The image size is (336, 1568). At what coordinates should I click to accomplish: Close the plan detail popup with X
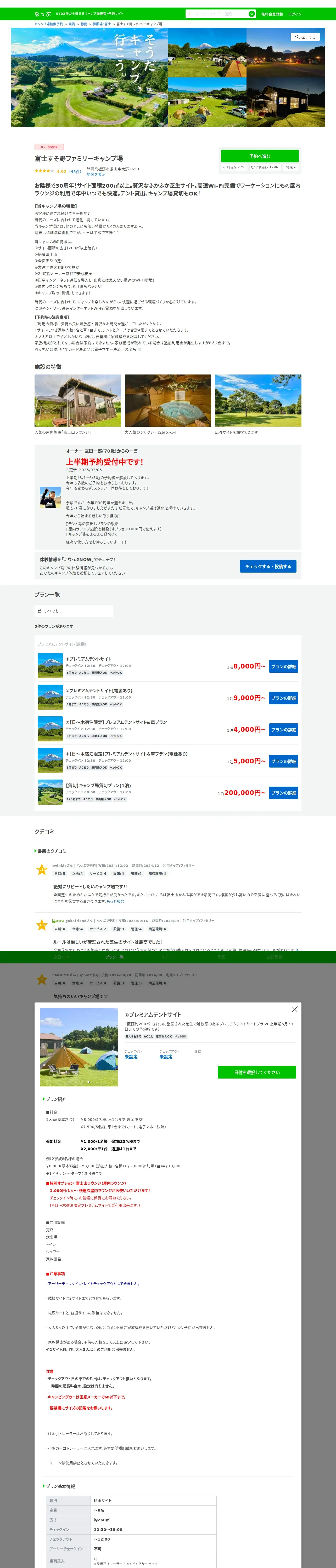tap(295, 1009)
